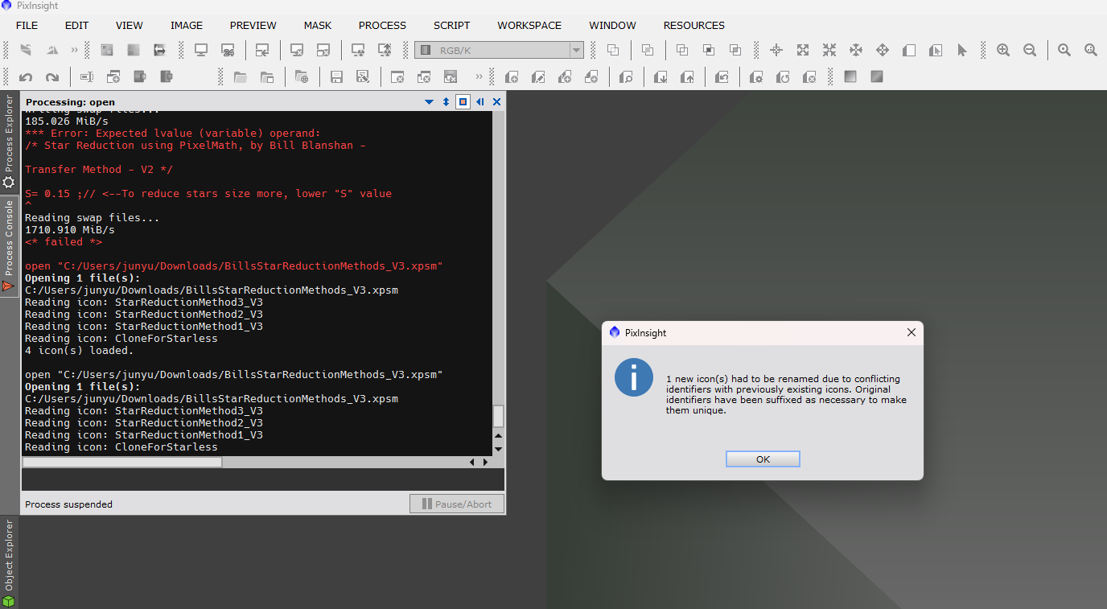Click the collapse-inward arrows icon

pos(830,50)
